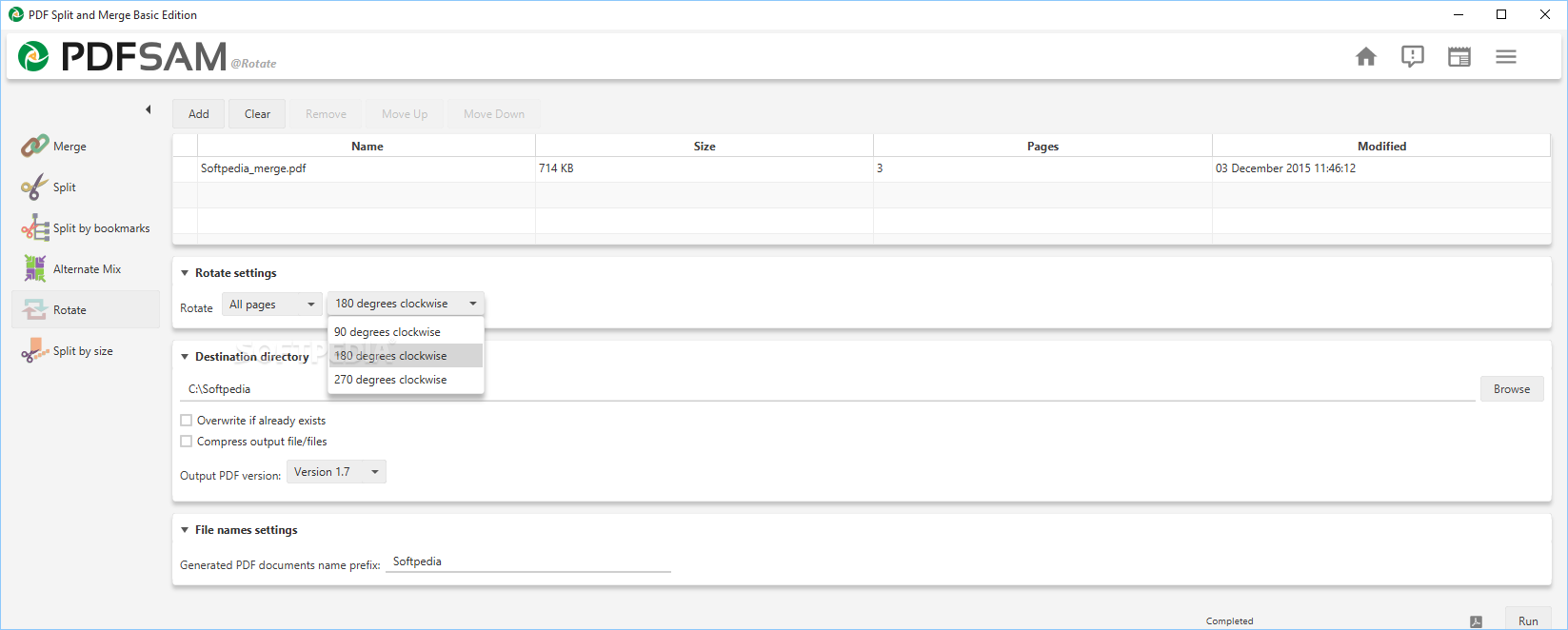Click the Completed status text
The height and width of the screenshot is (630, 1568).
click(1229, 621)
